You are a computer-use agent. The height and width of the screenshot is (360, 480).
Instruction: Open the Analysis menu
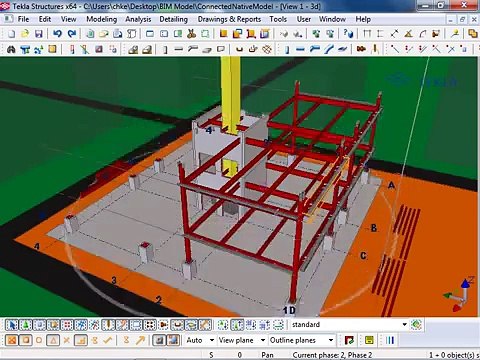tap(138, 19)
